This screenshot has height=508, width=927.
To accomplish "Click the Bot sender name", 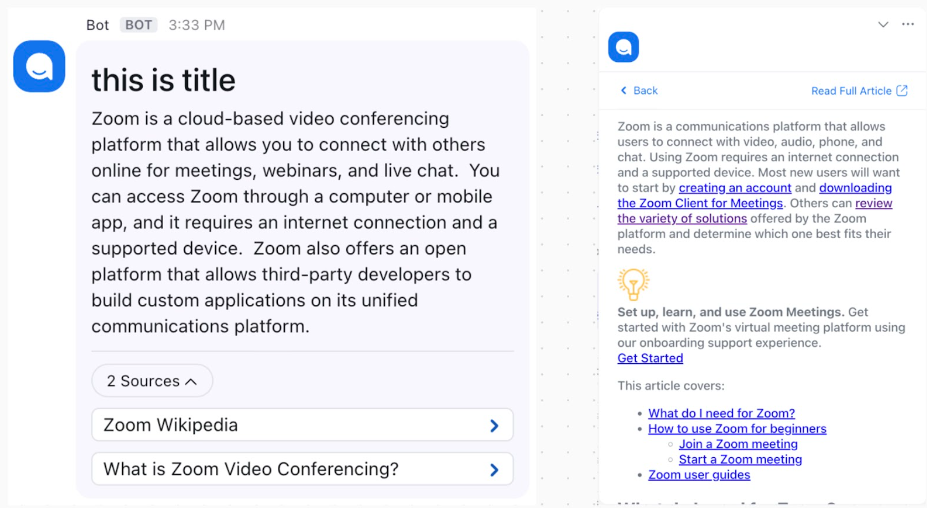I will (98, 25).
